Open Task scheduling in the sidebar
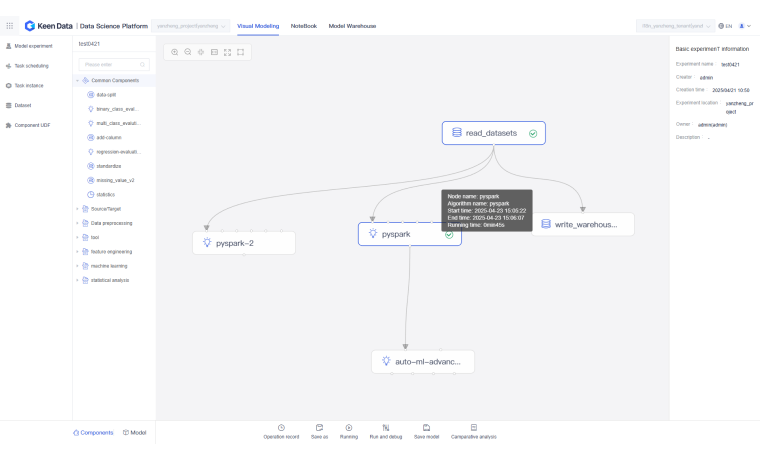 pyautogui.click(x=31, y=66)
